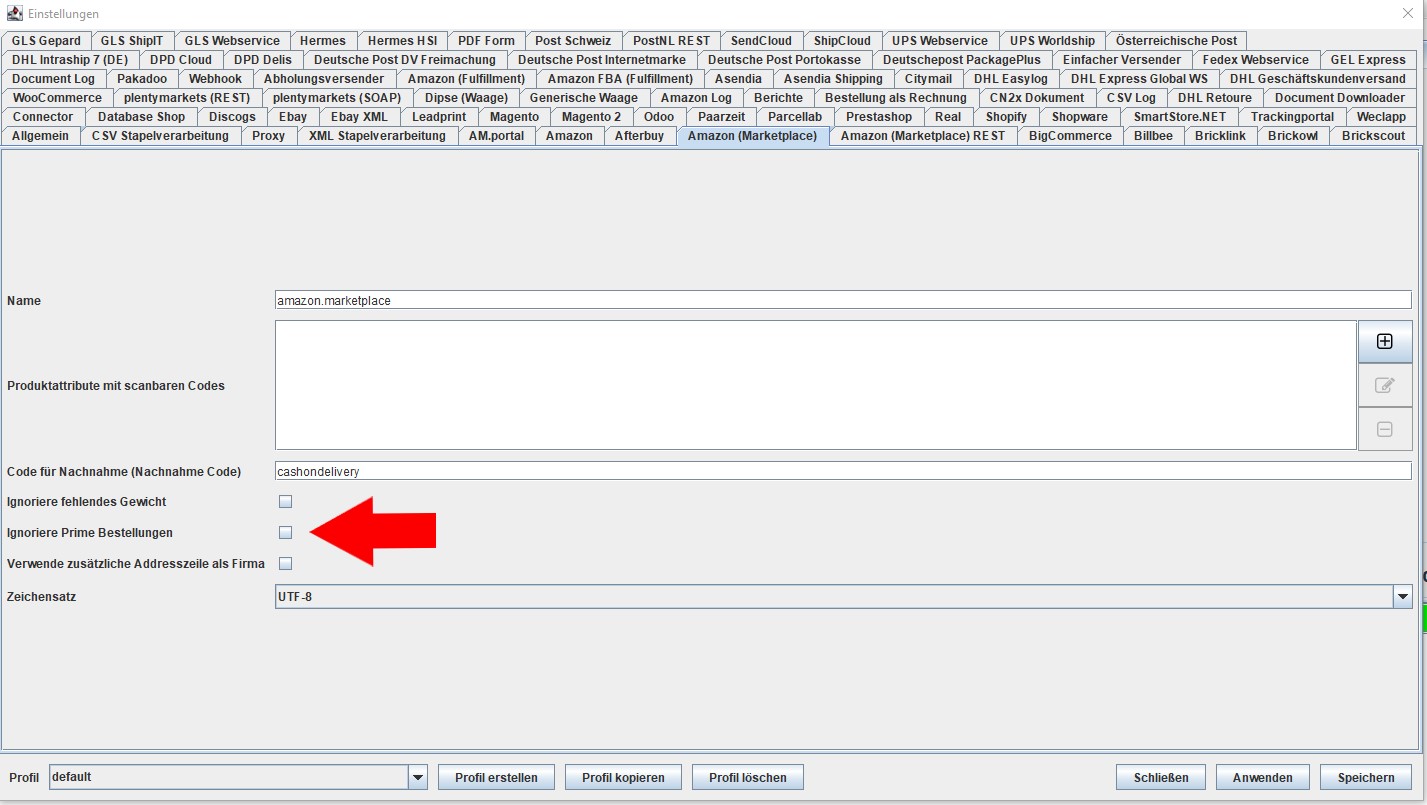The width and height of the screenshot is (1427, 805).
Task: Select the Trackingportal tab
Action: tap(1292, 116)
